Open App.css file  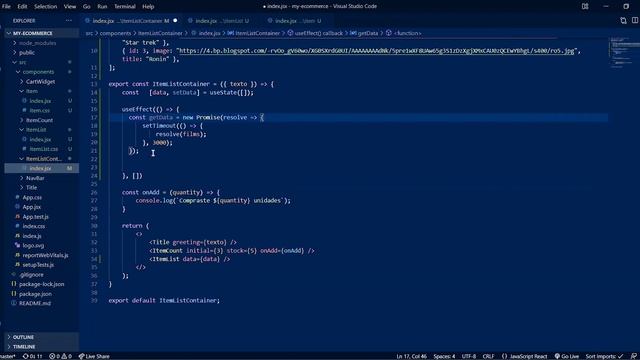point(32,197)
